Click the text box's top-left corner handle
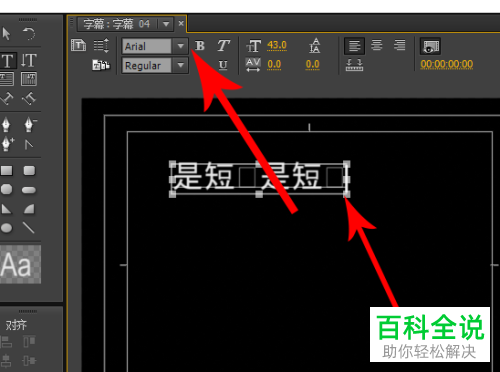Screen dimensions: 500x372 coord(172,164)
